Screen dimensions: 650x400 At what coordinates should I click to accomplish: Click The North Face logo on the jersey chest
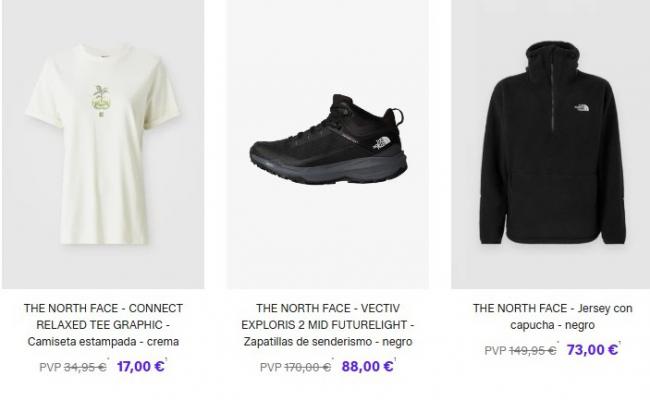[583, 108]
